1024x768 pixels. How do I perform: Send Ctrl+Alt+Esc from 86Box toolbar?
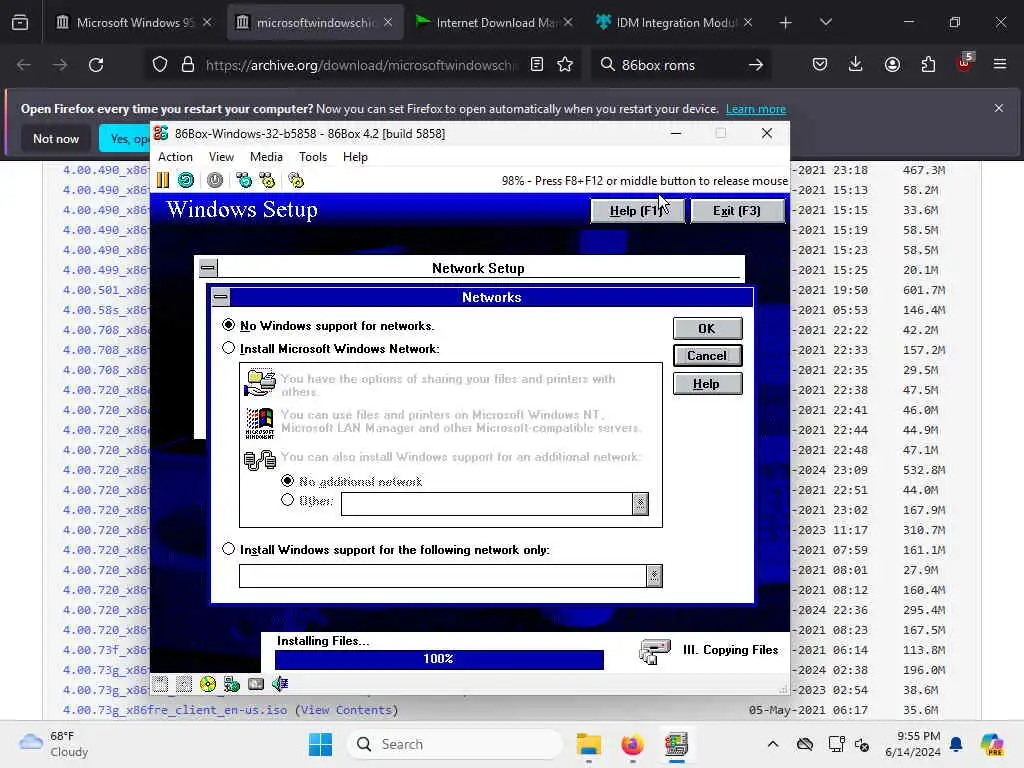(x=267, y=180)
